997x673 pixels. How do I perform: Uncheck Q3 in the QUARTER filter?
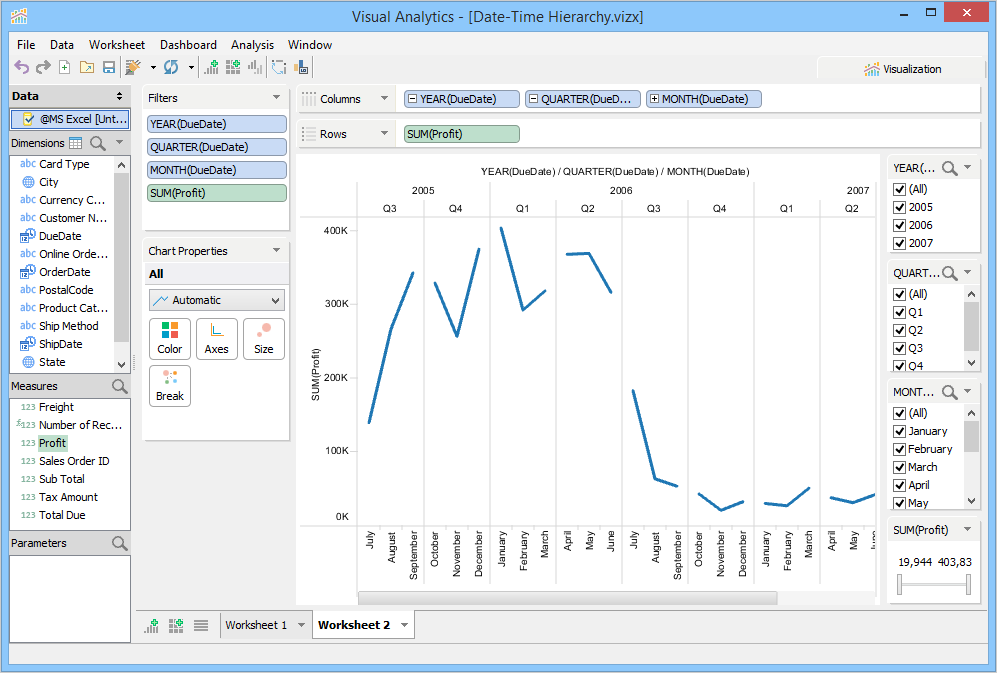(x=899, y=348)
